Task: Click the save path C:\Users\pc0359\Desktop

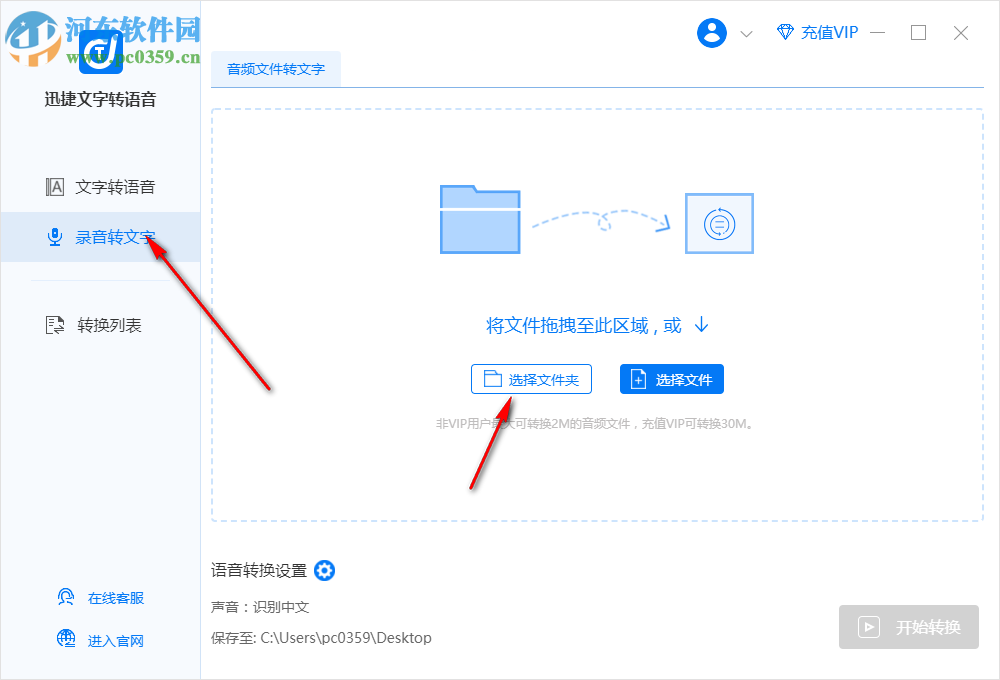Action: click(x=346, y=637)
